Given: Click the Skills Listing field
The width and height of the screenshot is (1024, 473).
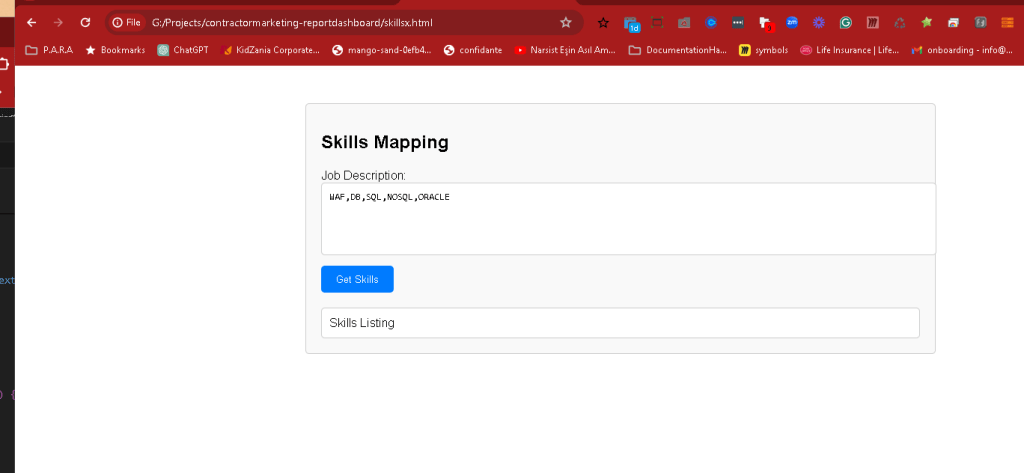Looking at the screenshot, I should pos(620,323).
